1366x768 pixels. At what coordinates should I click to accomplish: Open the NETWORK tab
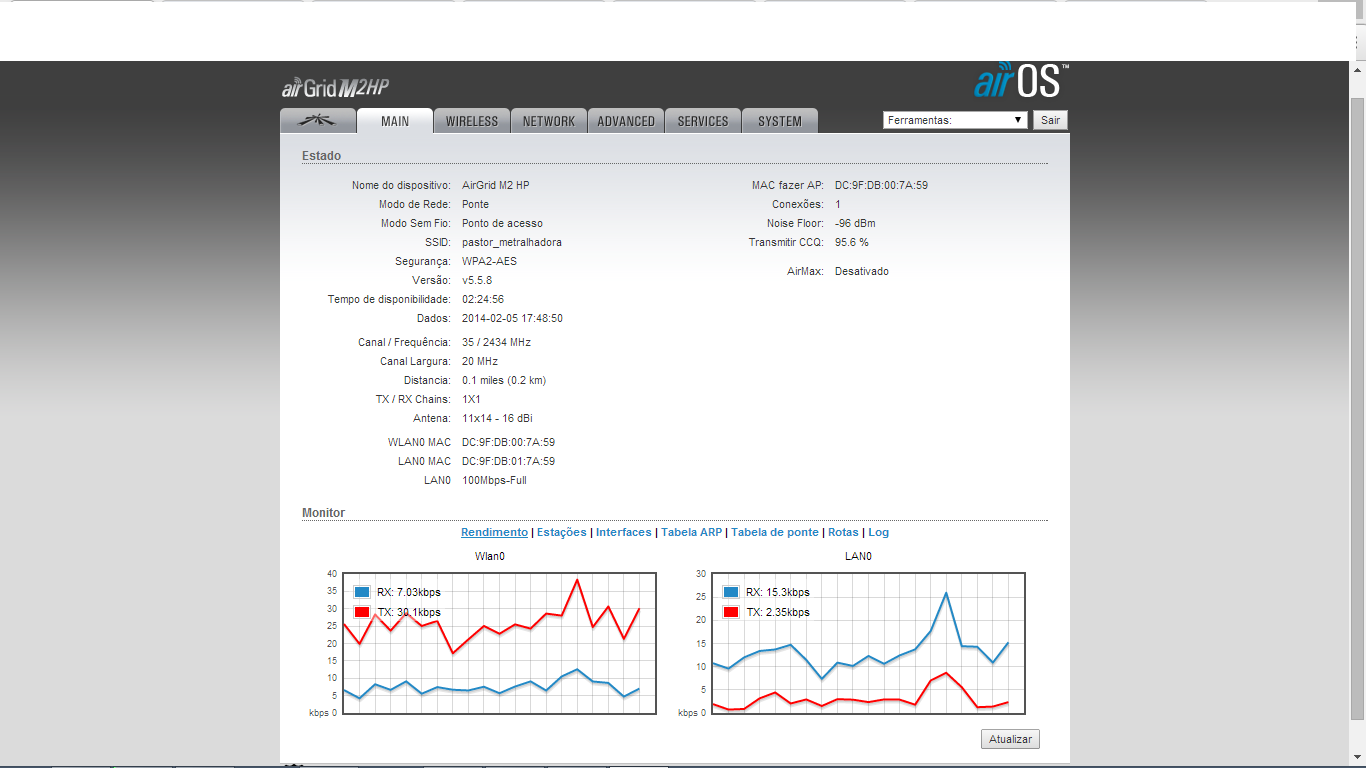click(549, 121)
